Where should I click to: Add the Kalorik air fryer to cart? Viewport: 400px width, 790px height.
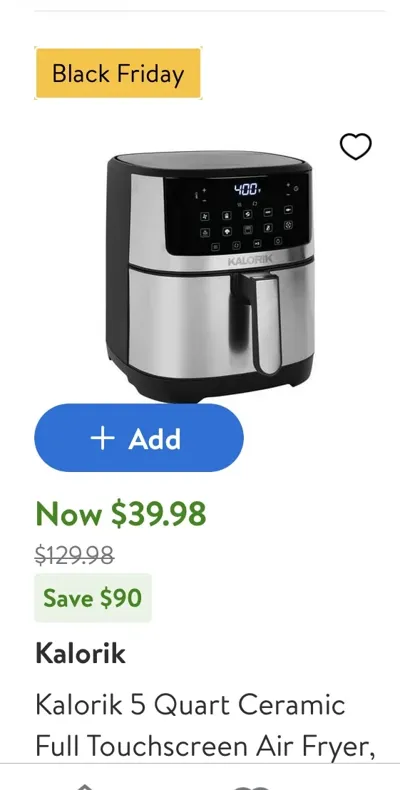point(139,438)
